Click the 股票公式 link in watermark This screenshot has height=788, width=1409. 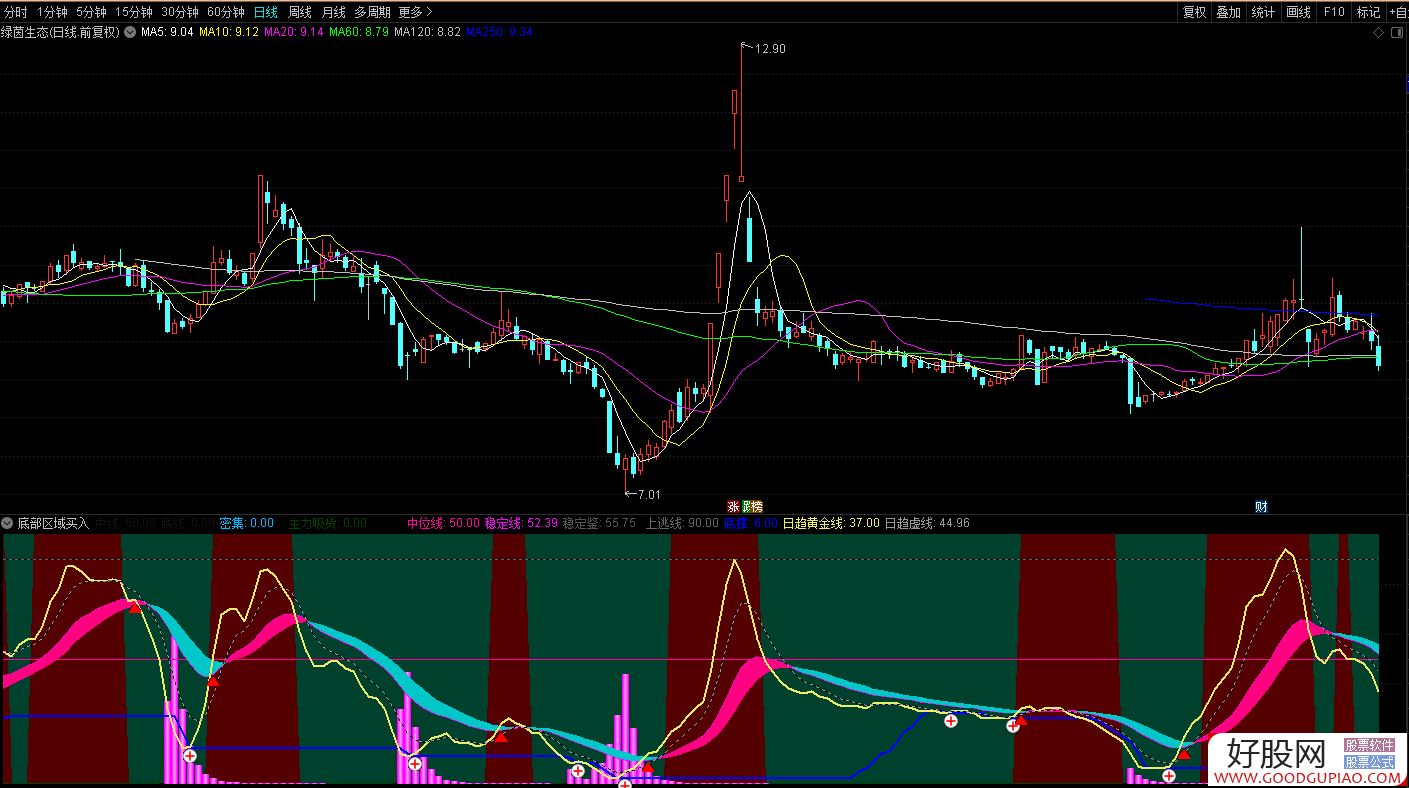point(1369,762)
